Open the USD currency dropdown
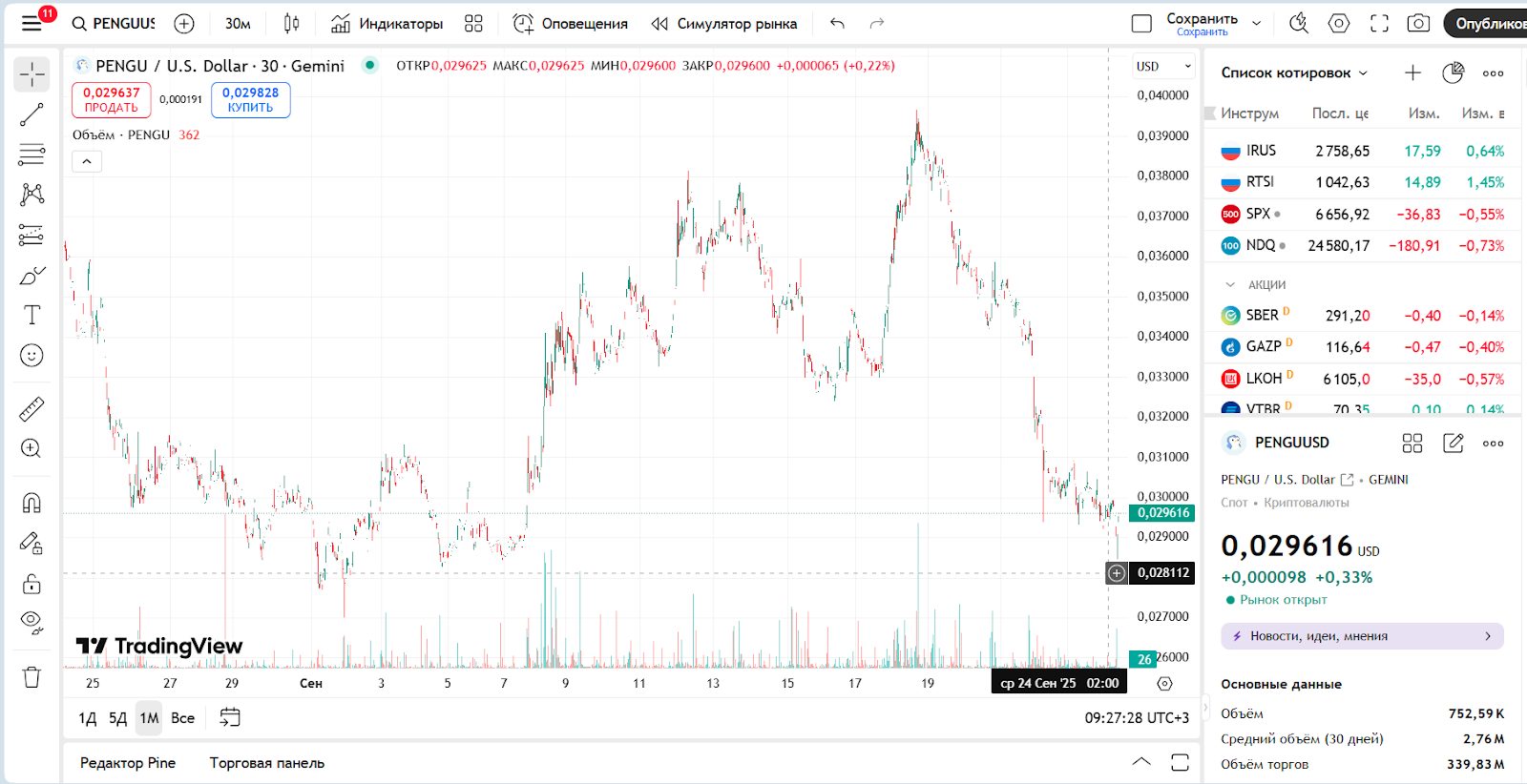Image resolution: width=1527 pixels, height=784 pixels. (1163, 66)
